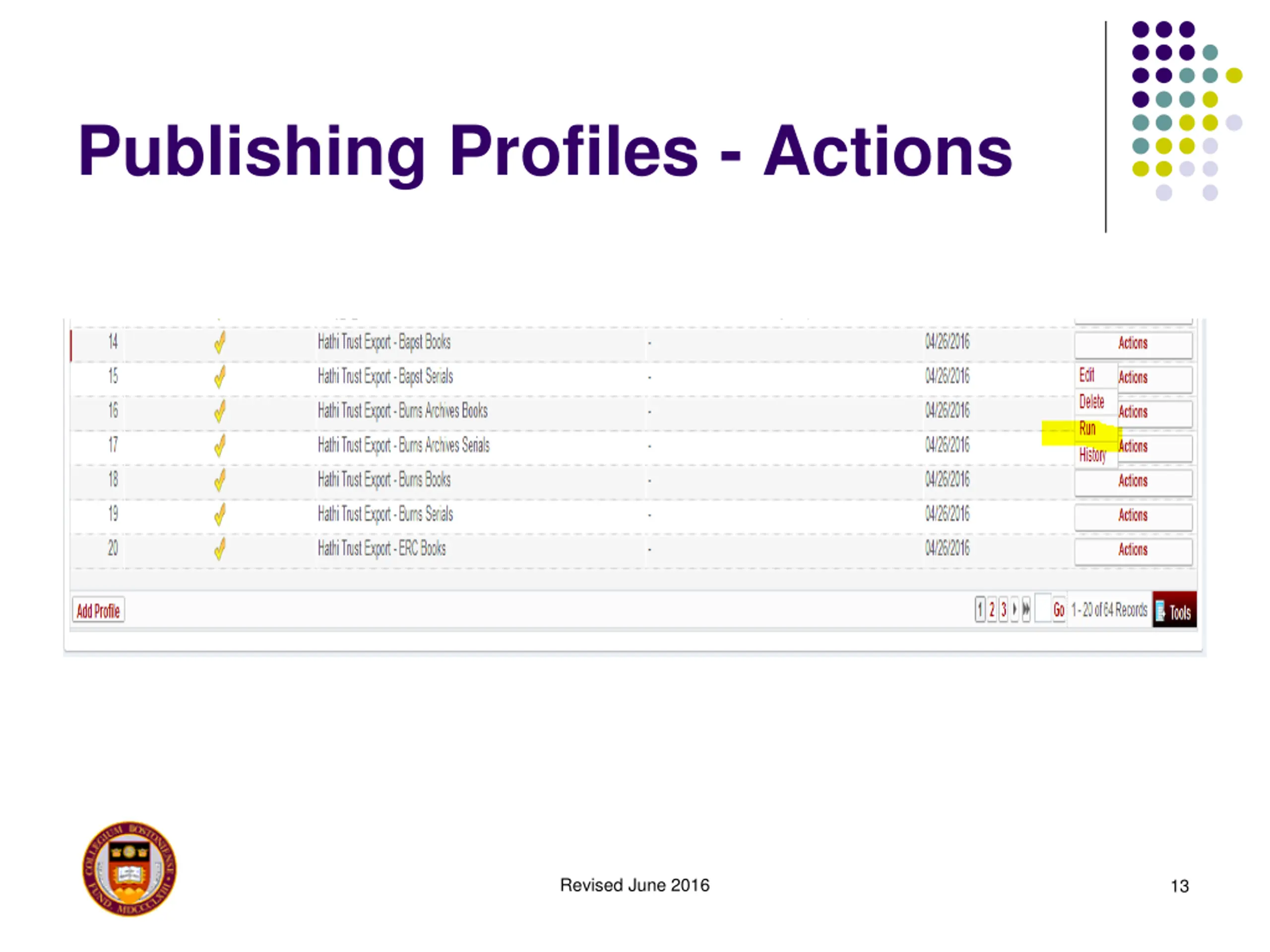
Task: Click the slide number 13
Action: coord(1180,887)
